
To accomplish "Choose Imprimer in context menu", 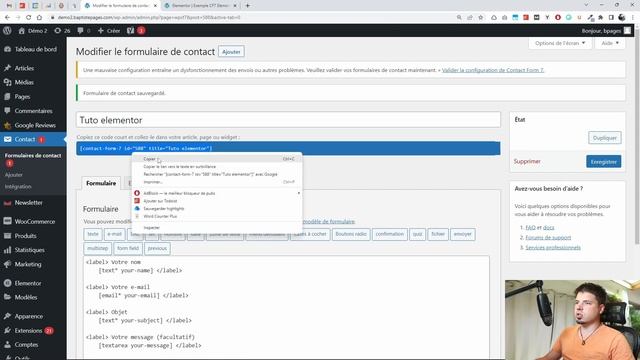I will (x=217, y=182).
